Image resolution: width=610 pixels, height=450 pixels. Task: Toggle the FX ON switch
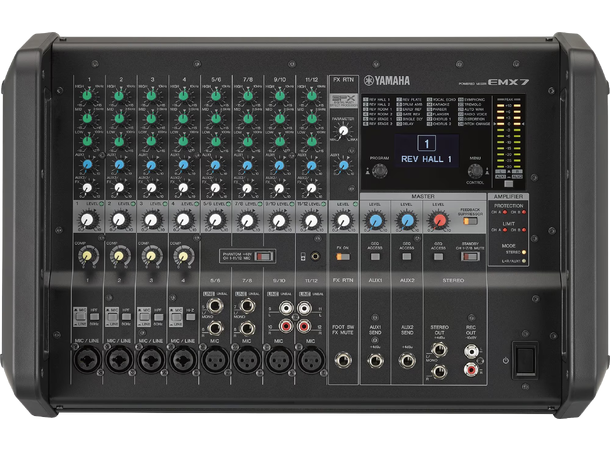click(x=343, y=257)
